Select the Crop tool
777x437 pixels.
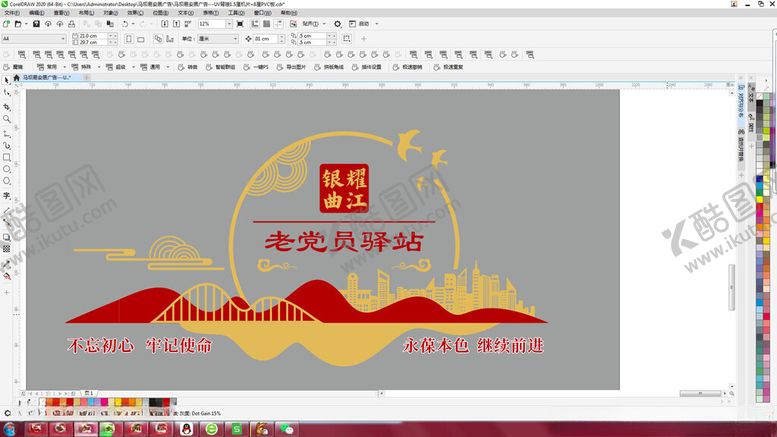click(x=6, y=106)
